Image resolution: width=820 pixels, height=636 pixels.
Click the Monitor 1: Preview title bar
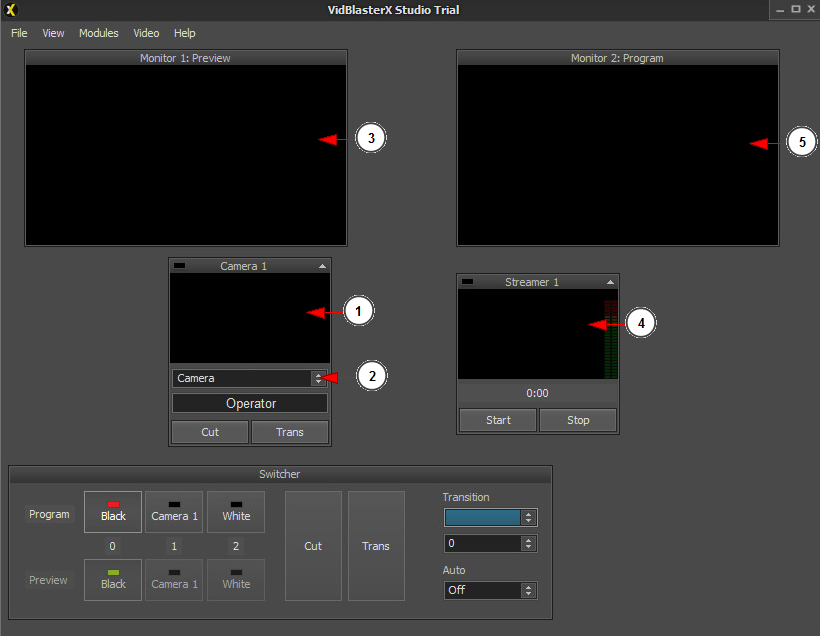[x=186, y=58]
